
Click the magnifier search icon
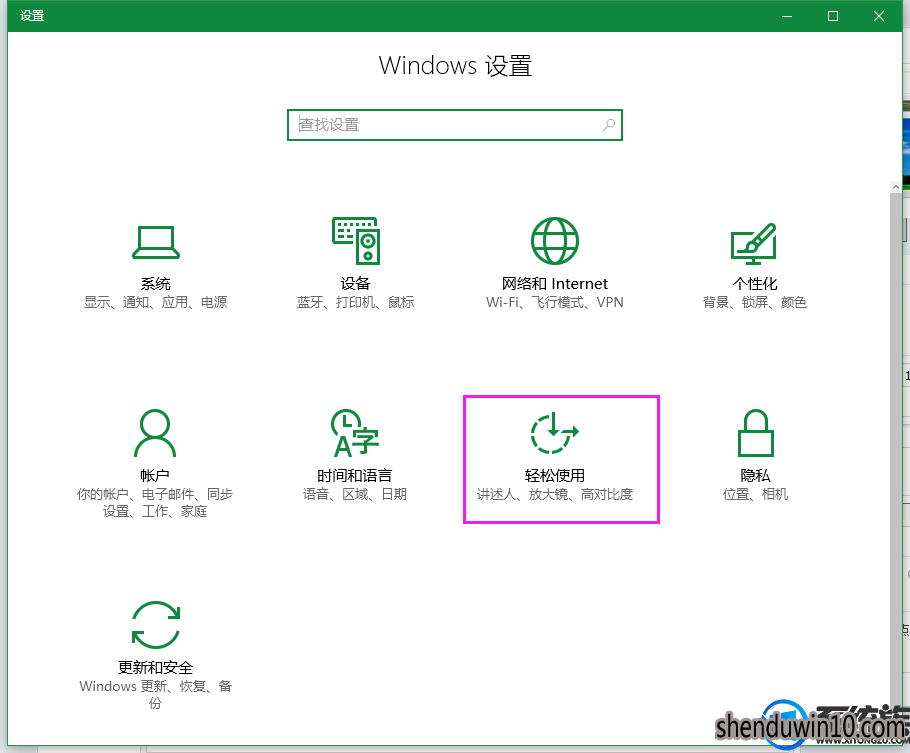click(609, 125)
